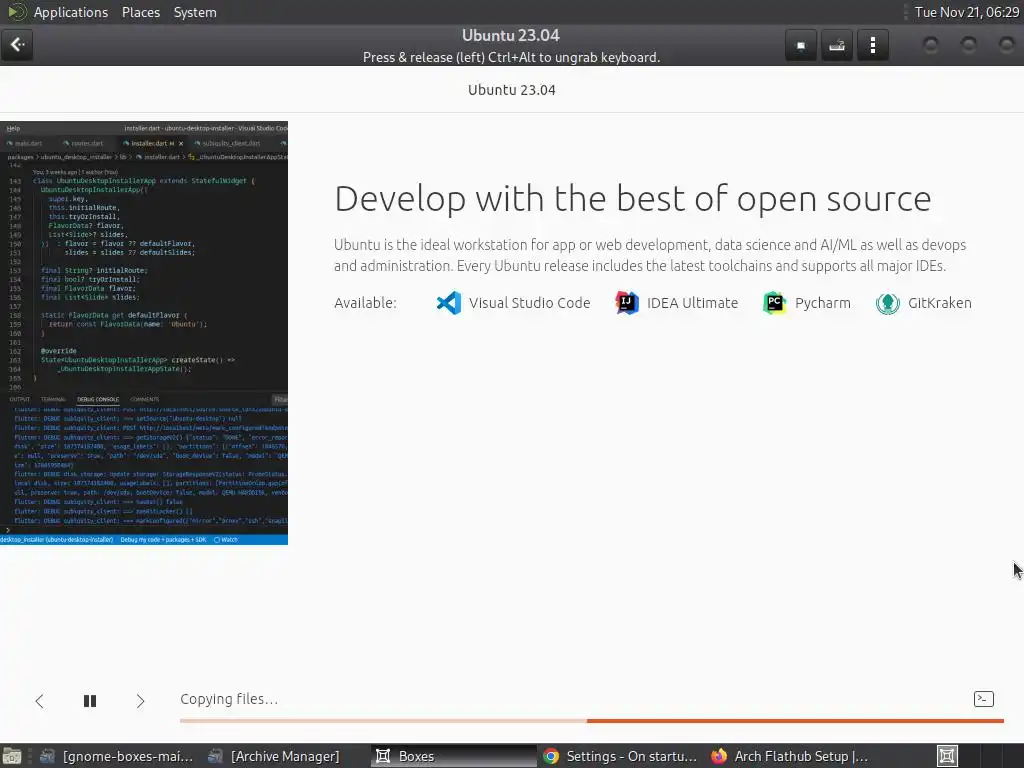Viewport: 1024px width, 768px height.
Task: Click the Ubuntu 23.04 header bar title
Action: click(x=511, y=35)
